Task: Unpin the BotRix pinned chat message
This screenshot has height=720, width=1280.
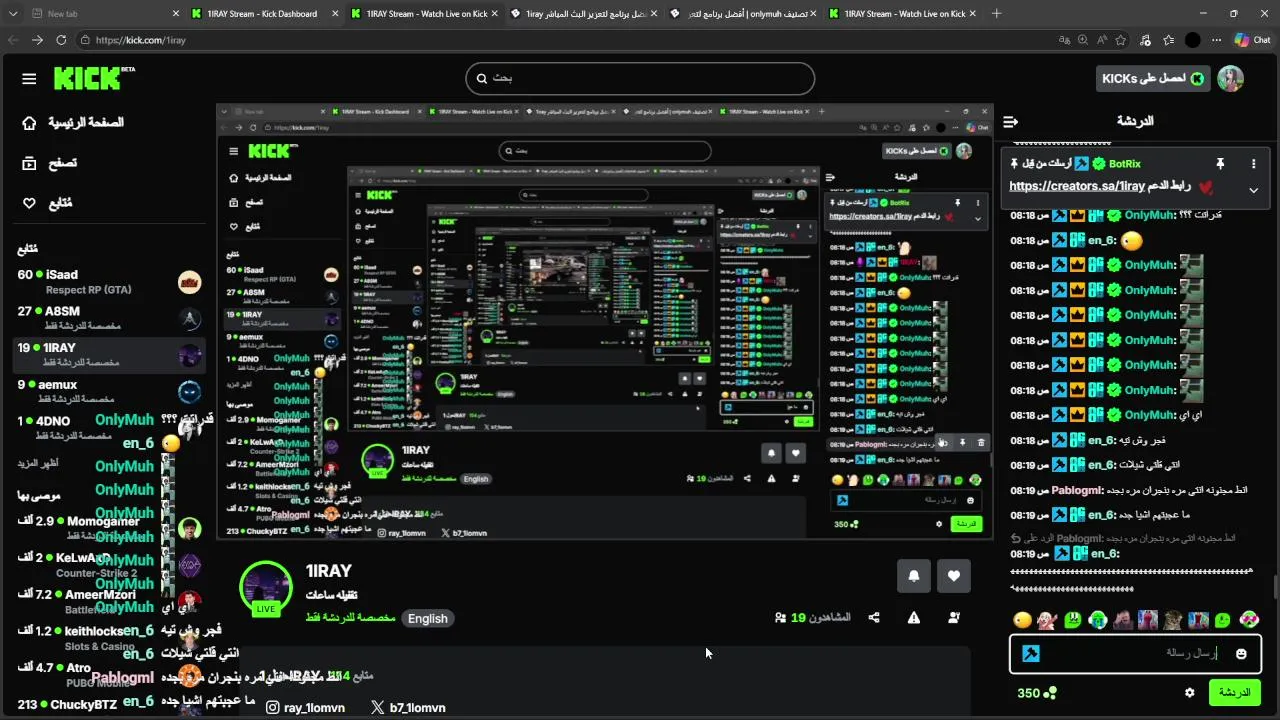Action: pos(1220,163)
